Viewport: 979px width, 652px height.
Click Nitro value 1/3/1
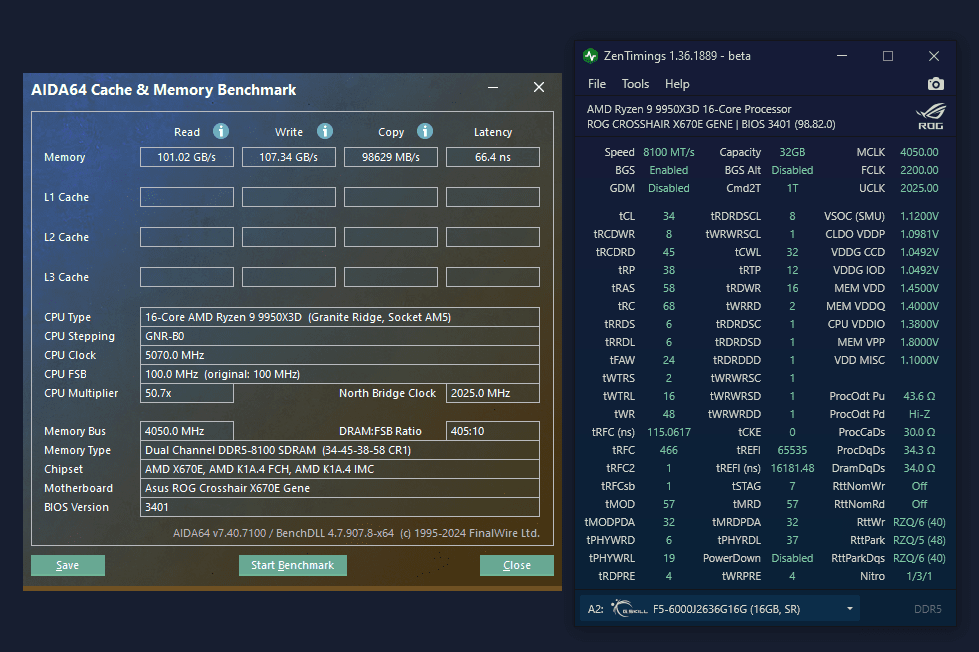point(919,576)
